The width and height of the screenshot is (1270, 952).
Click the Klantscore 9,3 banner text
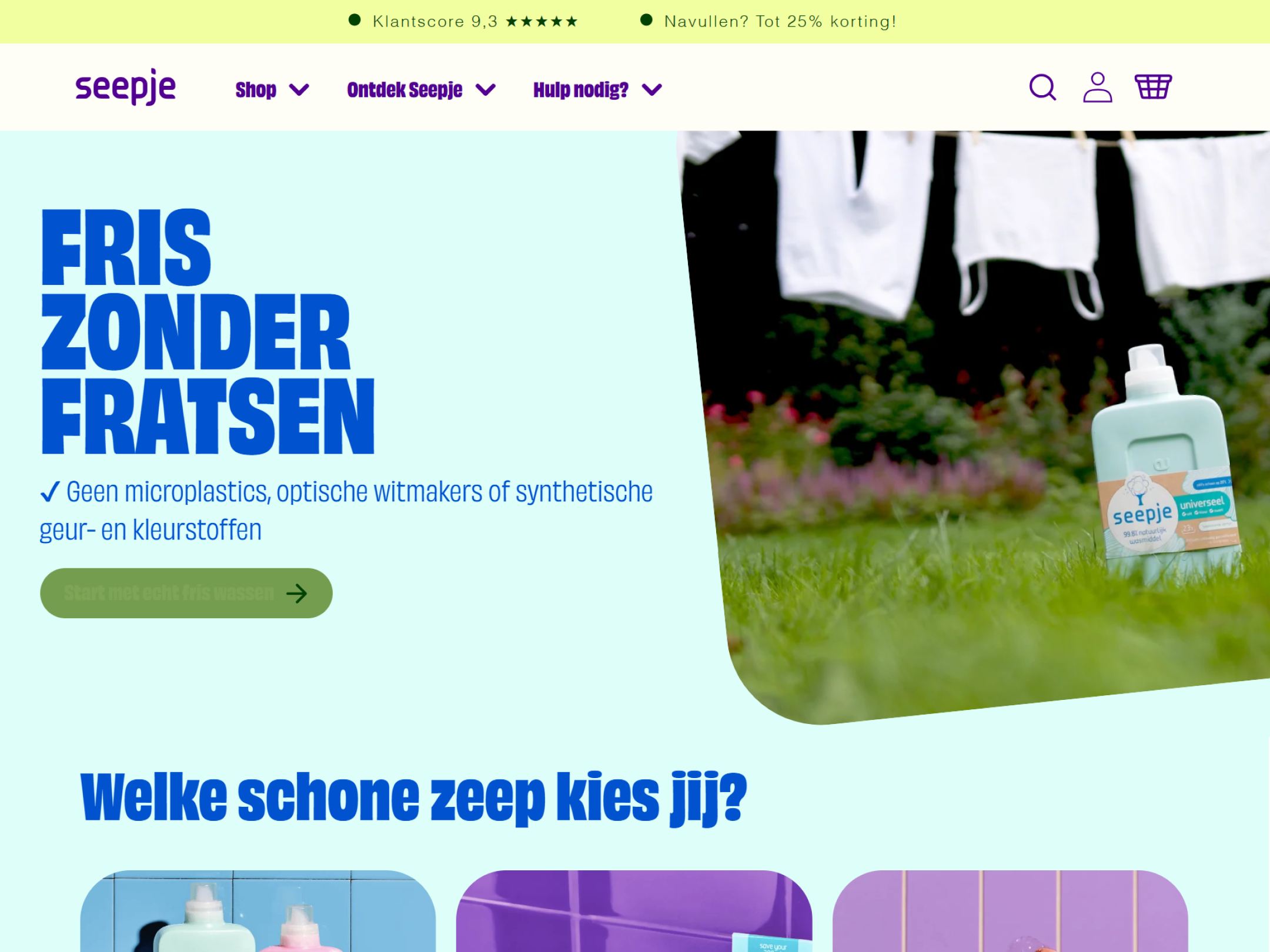435,22
